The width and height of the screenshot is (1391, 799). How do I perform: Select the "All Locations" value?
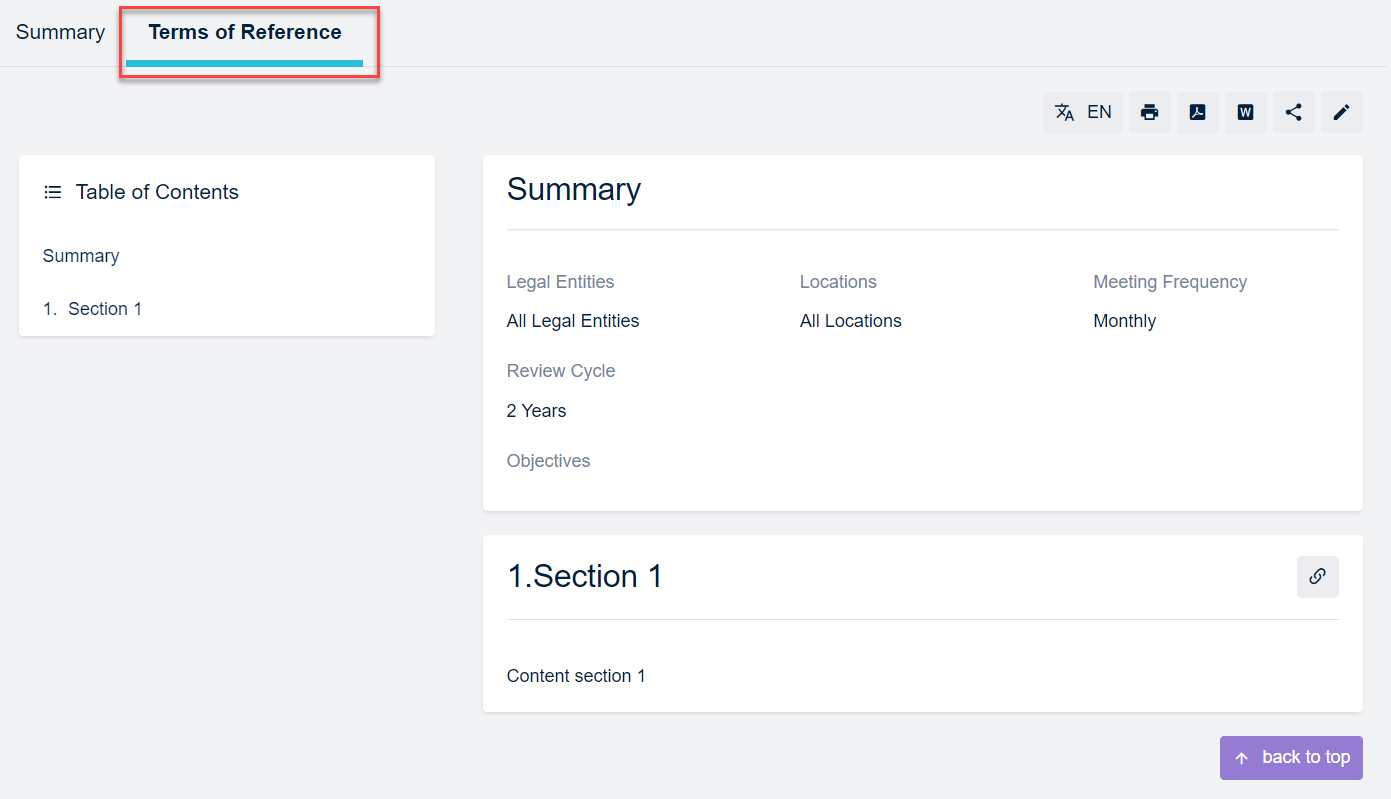pyautogui.click(x=851, y=321)
